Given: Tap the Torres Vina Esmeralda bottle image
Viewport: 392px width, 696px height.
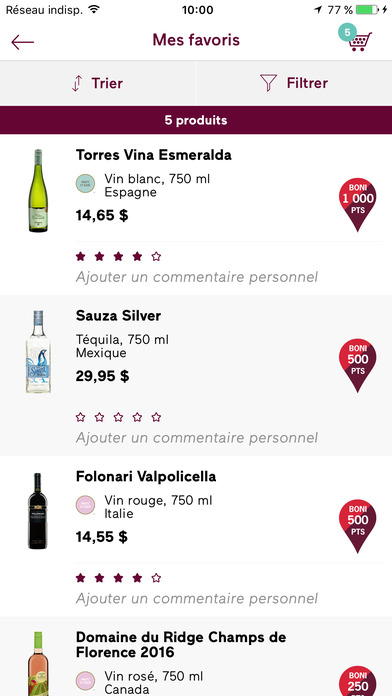Looking at the screenshot, I should tap(38, 190).
